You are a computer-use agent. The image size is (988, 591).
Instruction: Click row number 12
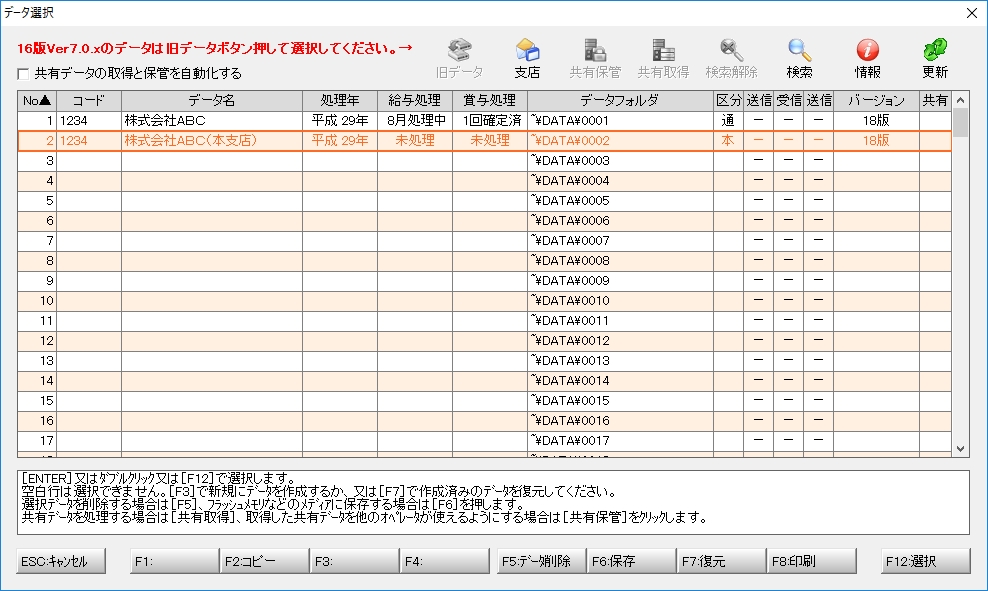click(x=37, y=340)
